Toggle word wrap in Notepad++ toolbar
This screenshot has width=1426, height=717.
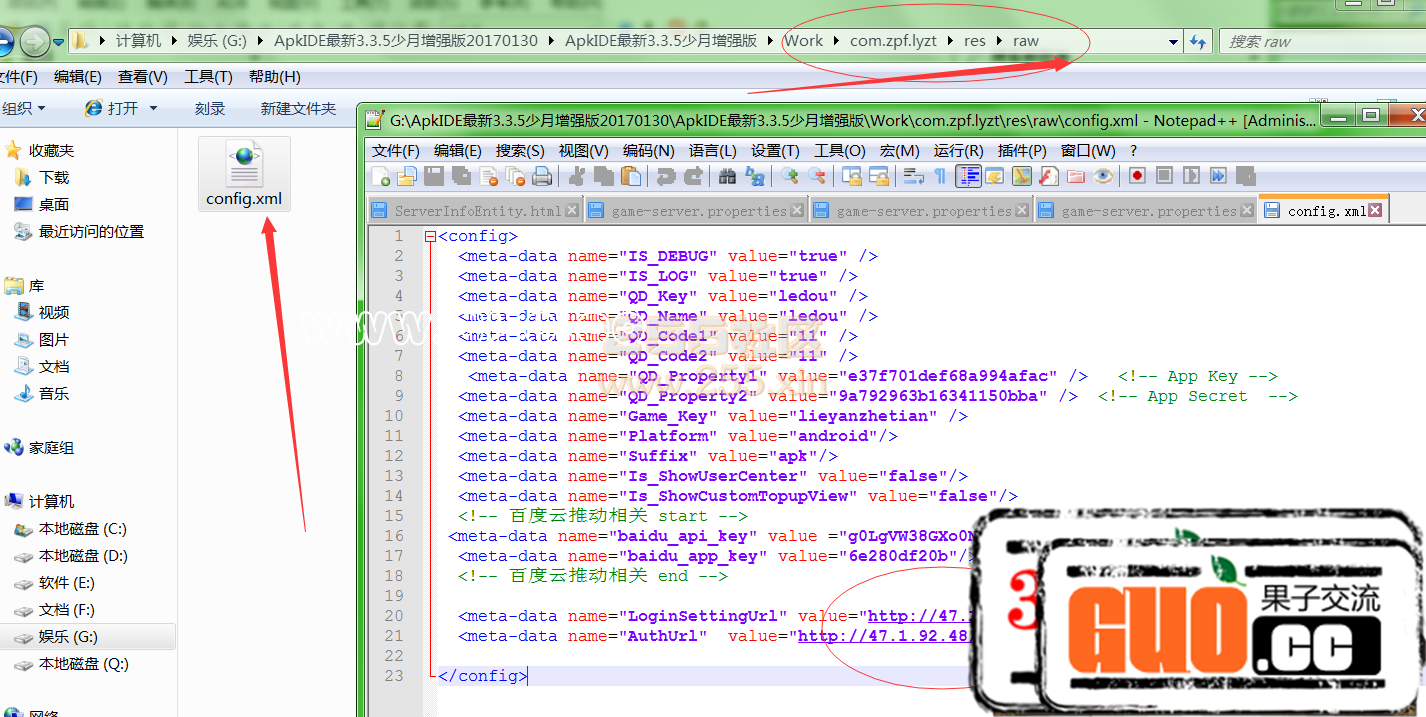913,177
